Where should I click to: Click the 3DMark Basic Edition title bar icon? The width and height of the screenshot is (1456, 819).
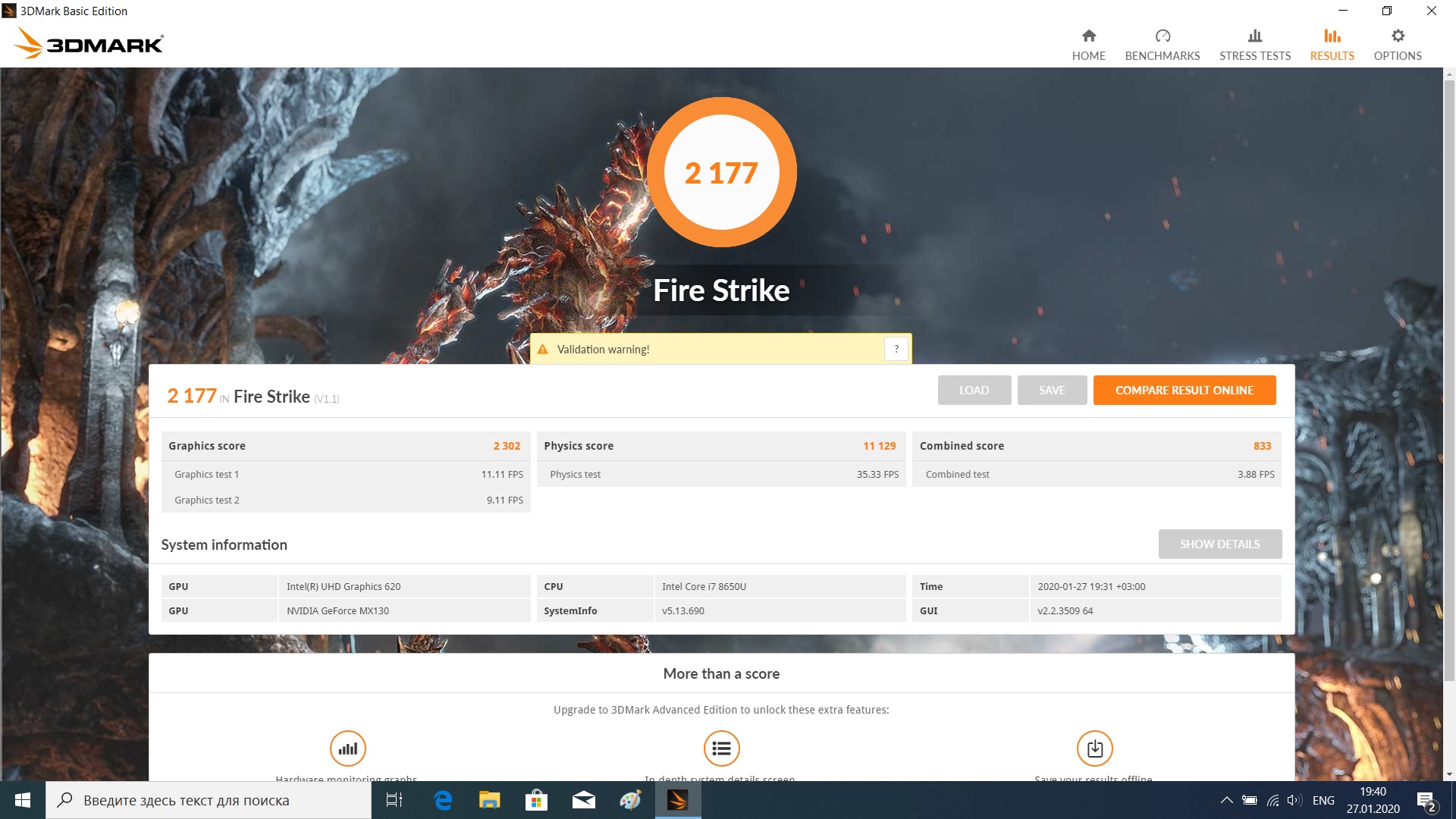tap(9, 11)
